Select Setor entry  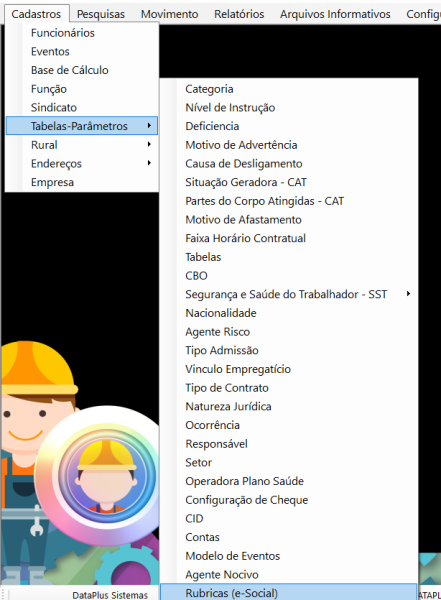click(x=289, y=463)
